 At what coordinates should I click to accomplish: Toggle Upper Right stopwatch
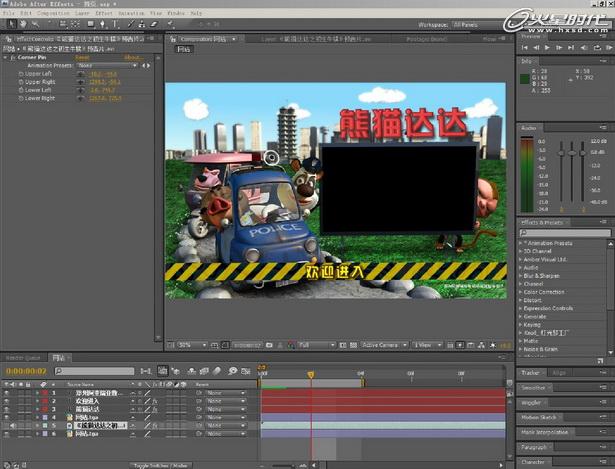(21, 82)
